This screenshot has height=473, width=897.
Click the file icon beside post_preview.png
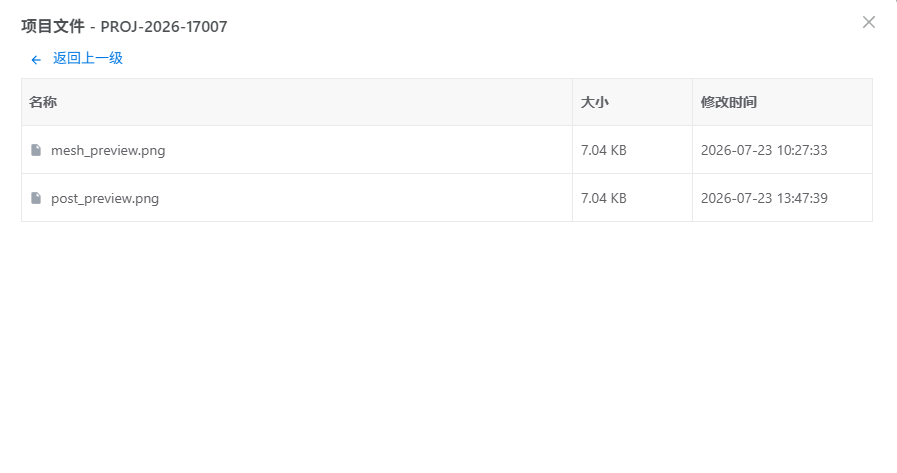click(x=36, y=198)
